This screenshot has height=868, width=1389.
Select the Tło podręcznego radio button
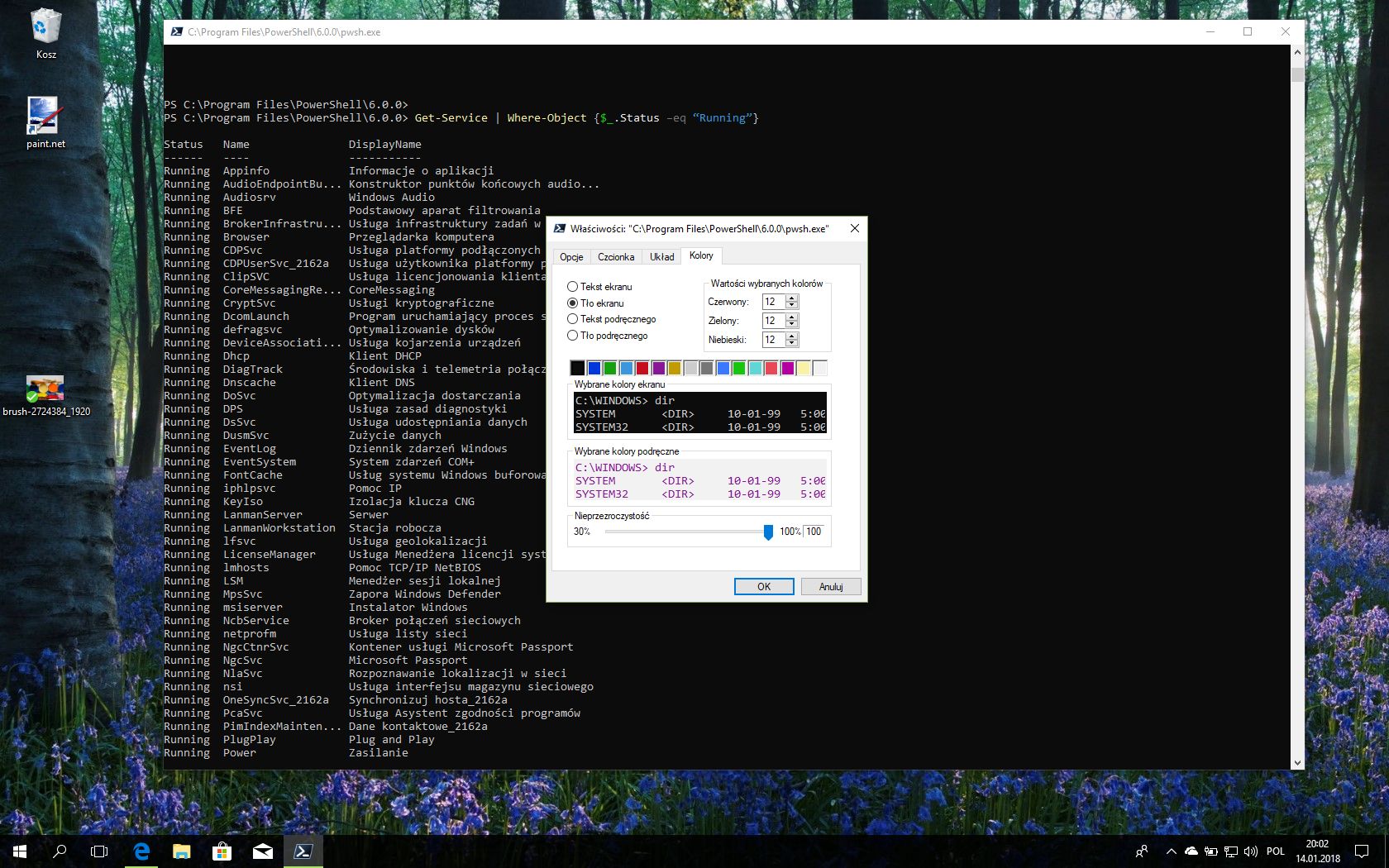click(x=572, y=335)
